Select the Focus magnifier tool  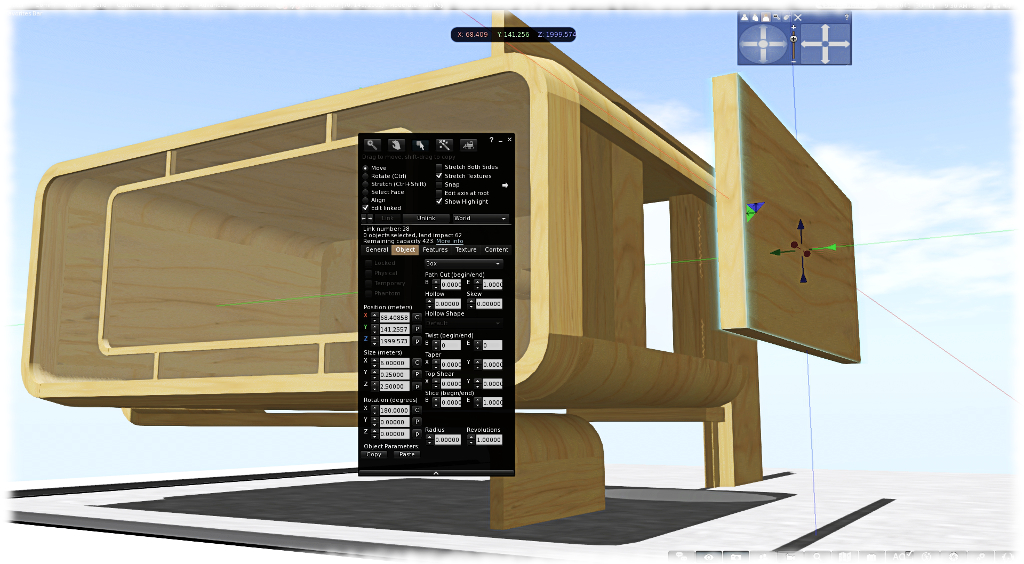coord(372,145)
